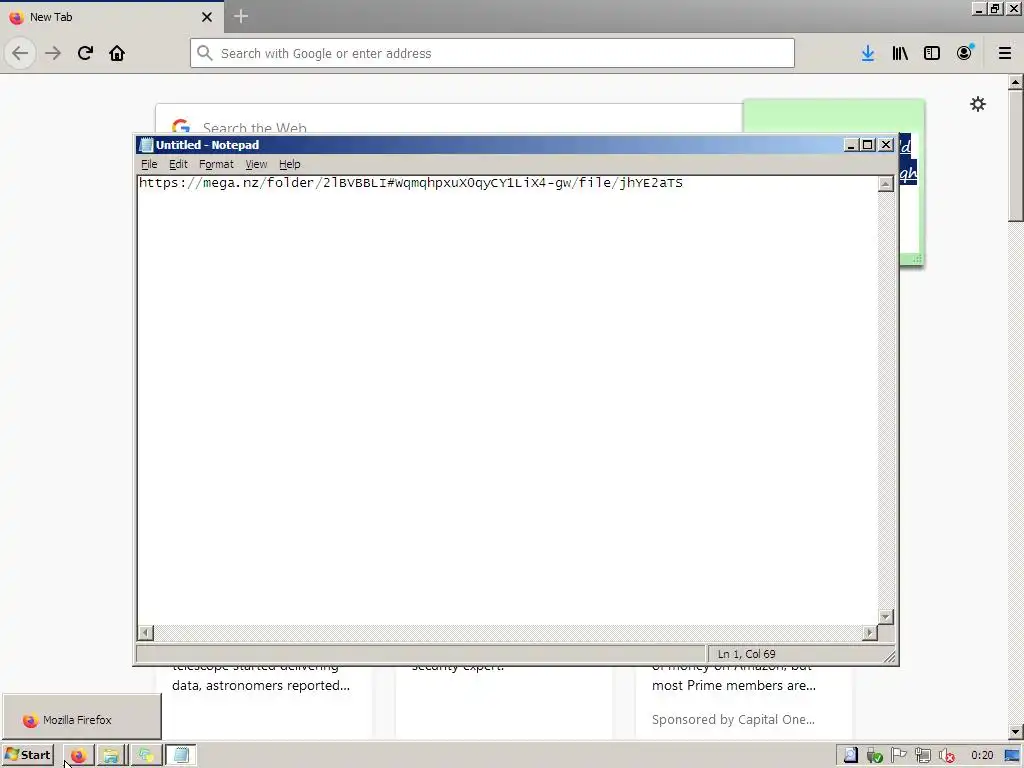This screenshot has height=768, width=1024.
Task: Click Notepad taskbar button
Action: tap(181, 756)
